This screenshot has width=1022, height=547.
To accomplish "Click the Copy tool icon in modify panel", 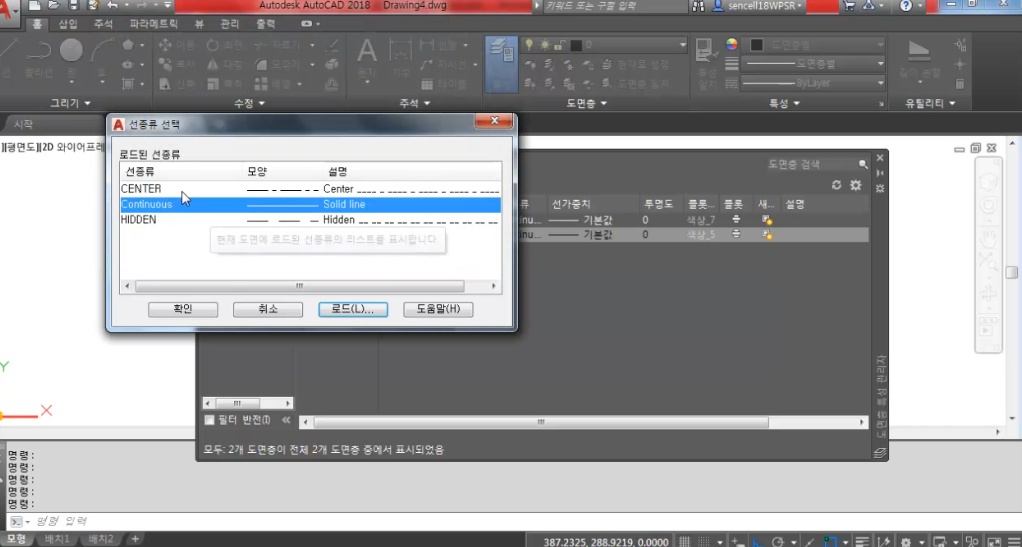I will (165, 65).
